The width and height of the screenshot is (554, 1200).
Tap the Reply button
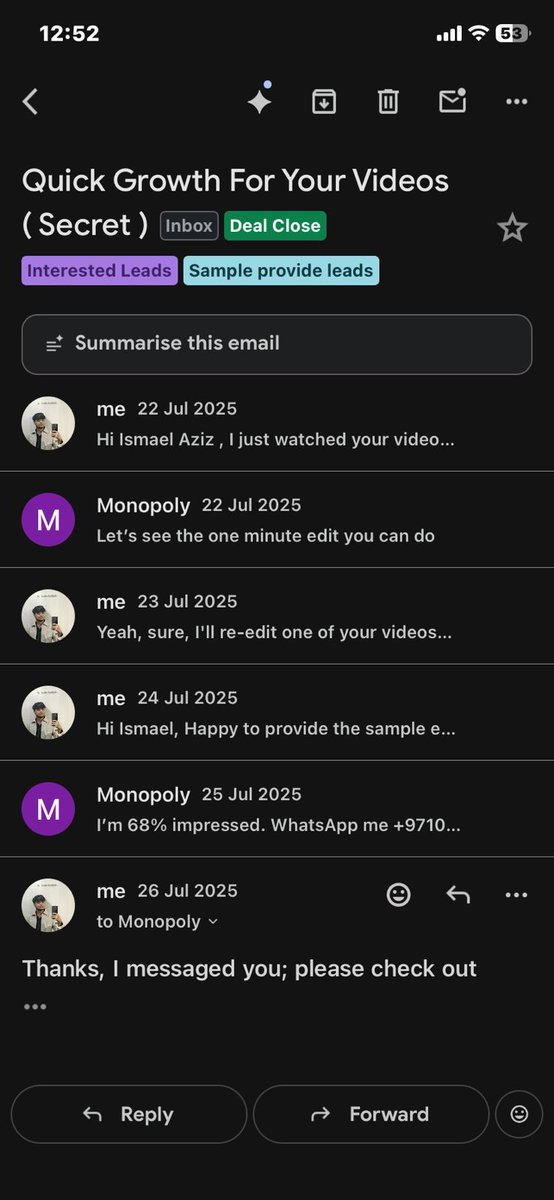click(129, 1114)
